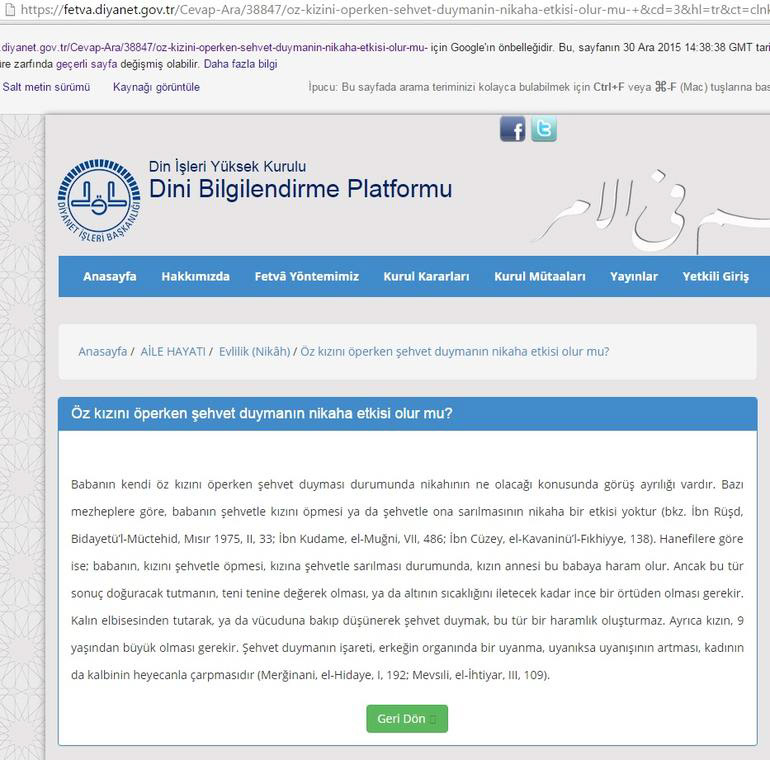Click the page icon in address bar

[9, 9]
